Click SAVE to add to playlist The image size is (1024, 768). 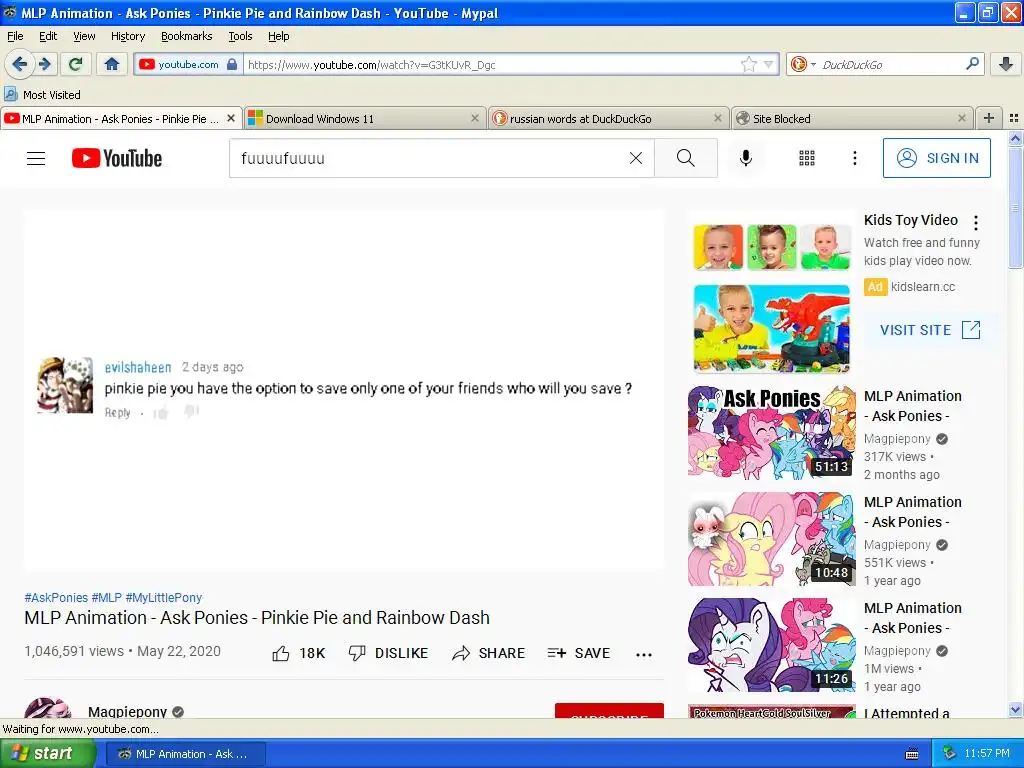[x=579, y=653]
